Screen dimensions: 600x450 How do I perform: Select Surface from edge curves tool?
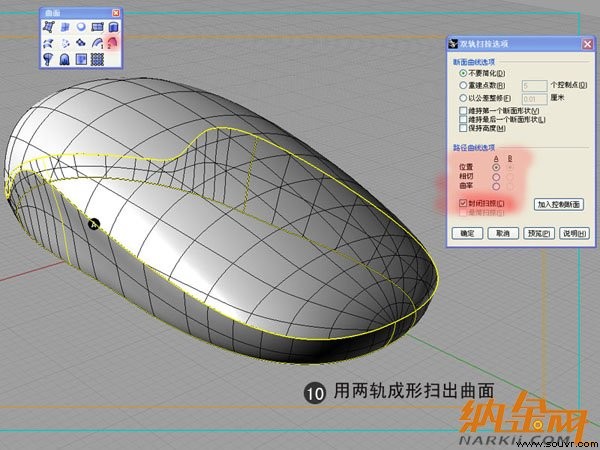coord(65,27)
